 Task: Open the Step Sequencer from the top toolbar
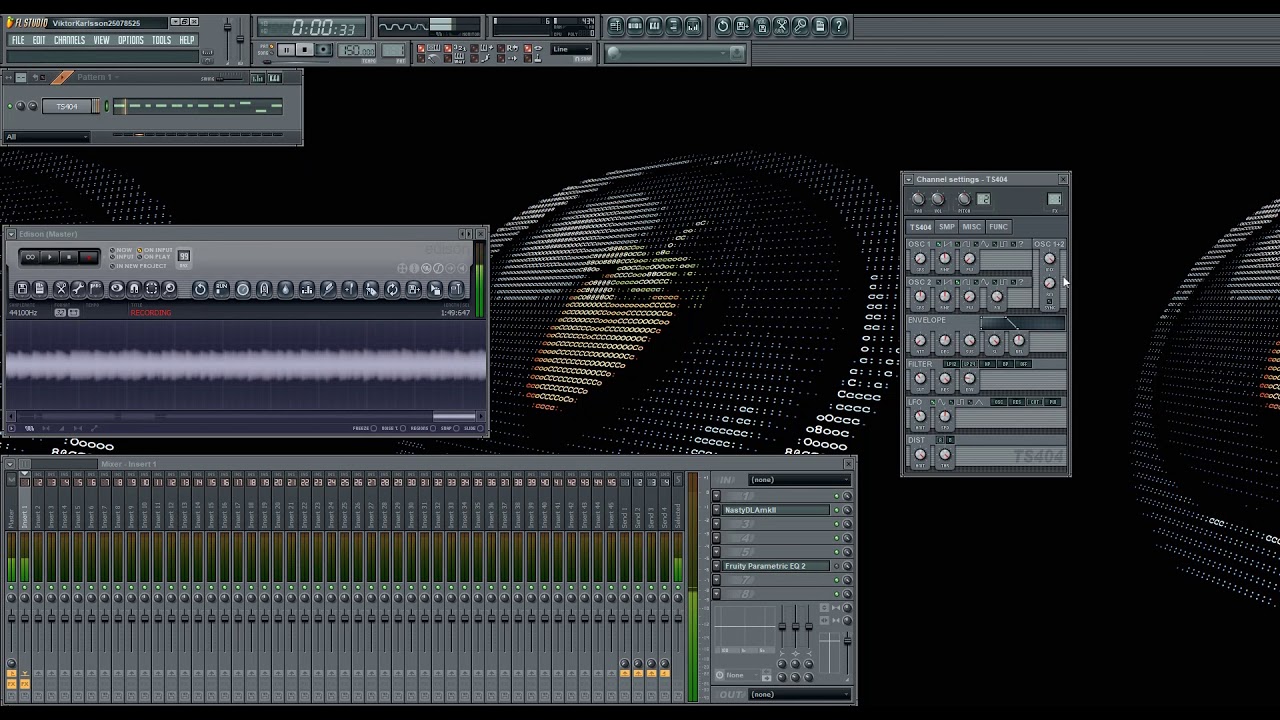(635, 26)
